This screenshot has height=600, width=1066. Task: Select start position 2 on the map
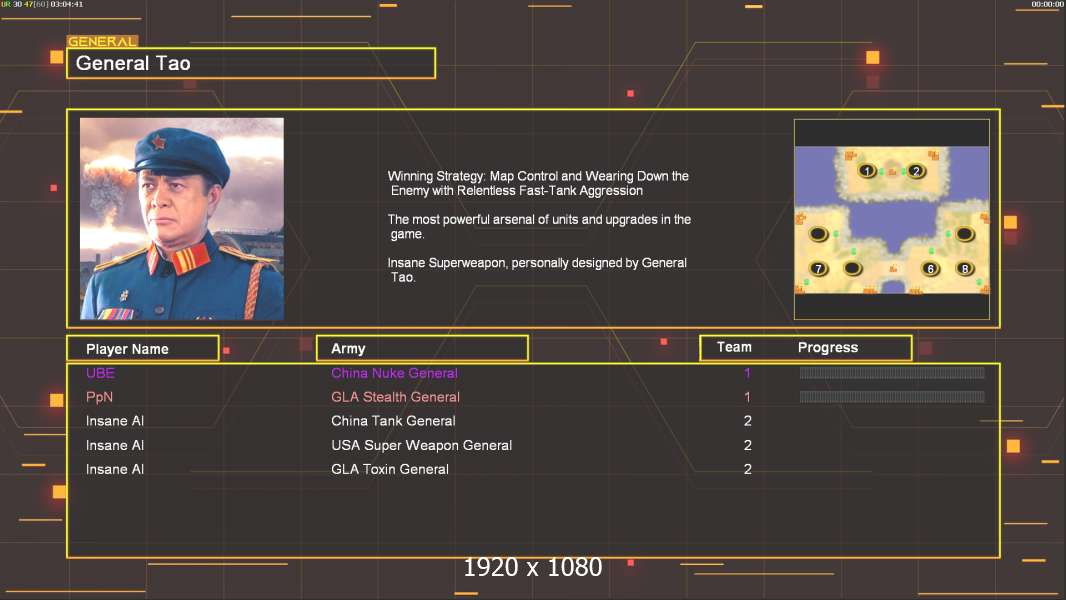click(x=916, y=171)
